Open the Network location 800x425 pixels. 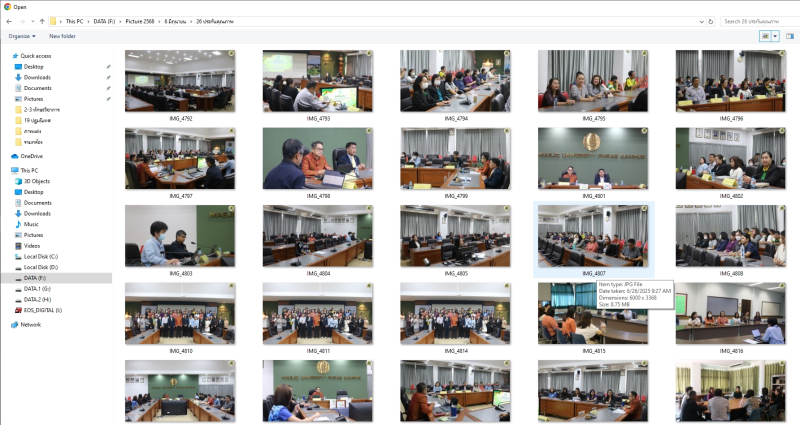tap(31, 324)
